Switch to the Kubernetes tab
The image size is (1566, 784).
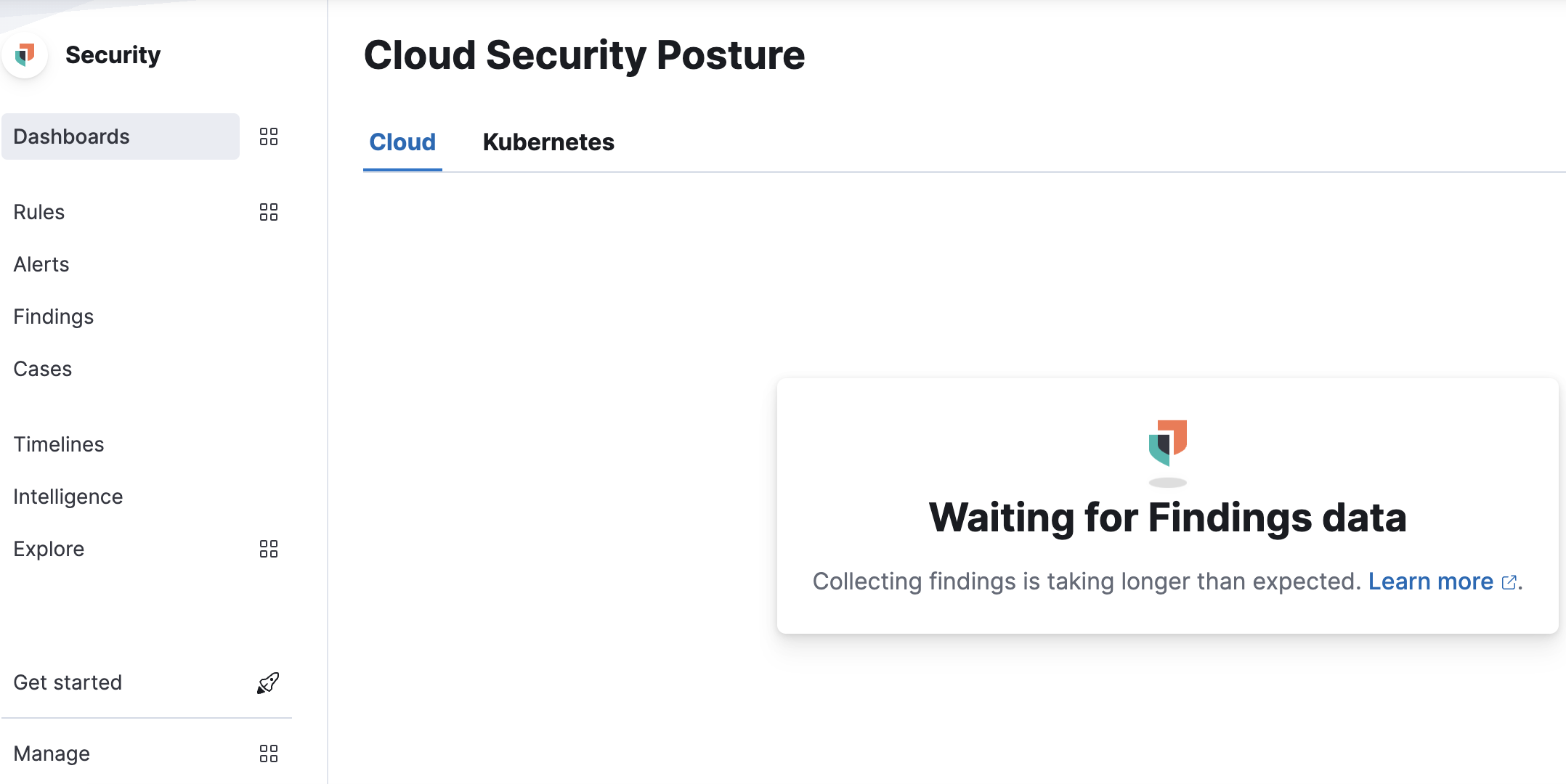pos(548,142)
